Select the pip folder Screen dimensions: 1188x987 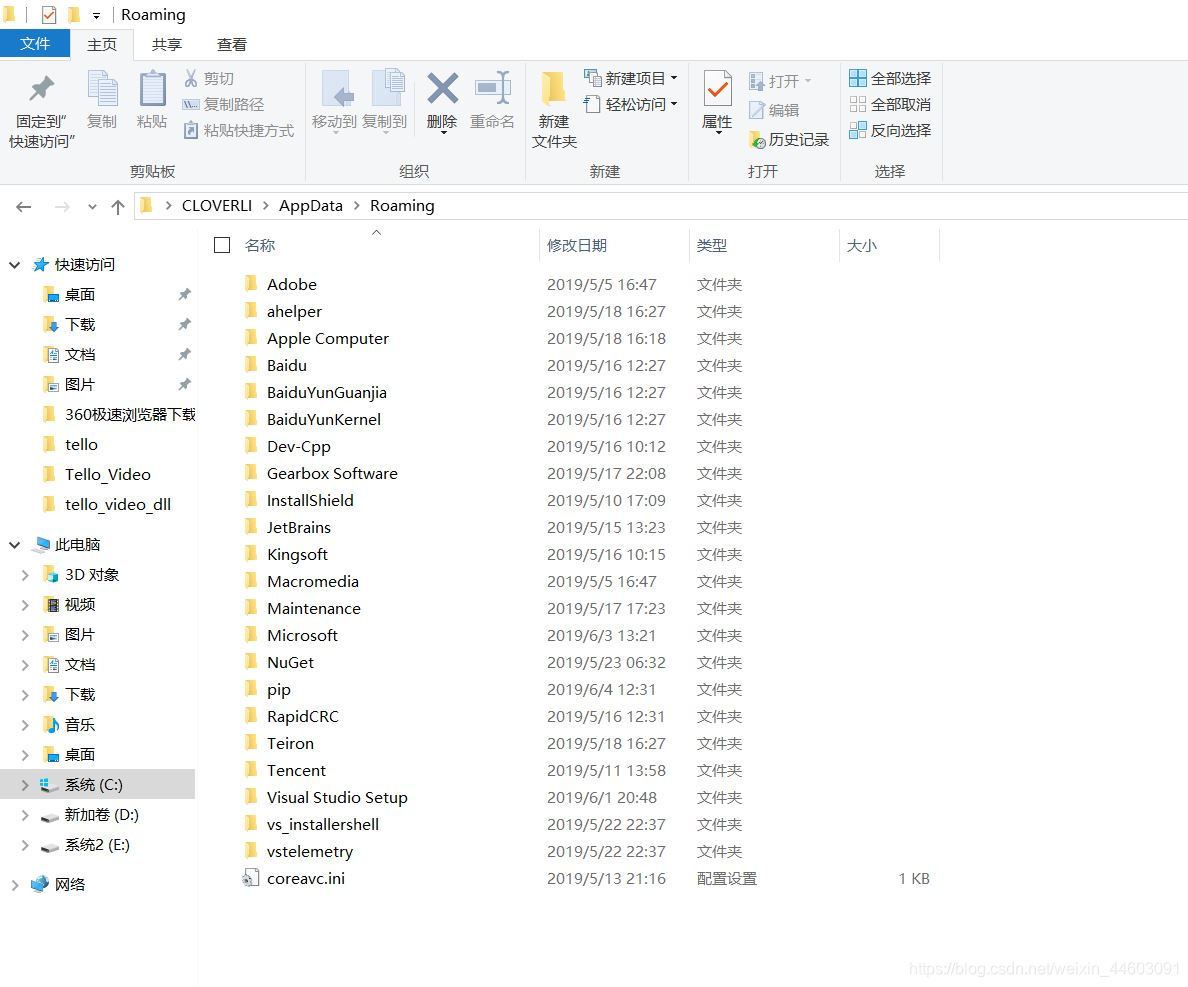[279, 689]
